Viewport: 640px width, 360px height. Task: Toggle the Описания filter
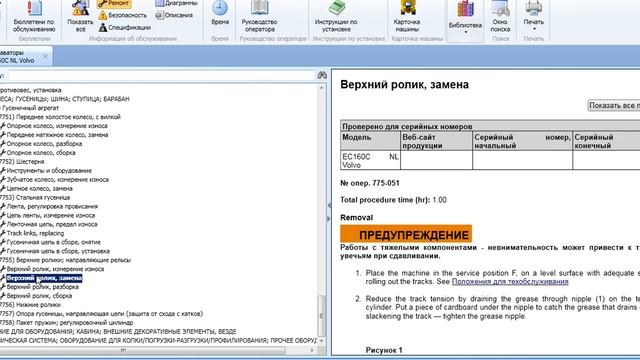(x=174, y=15)
